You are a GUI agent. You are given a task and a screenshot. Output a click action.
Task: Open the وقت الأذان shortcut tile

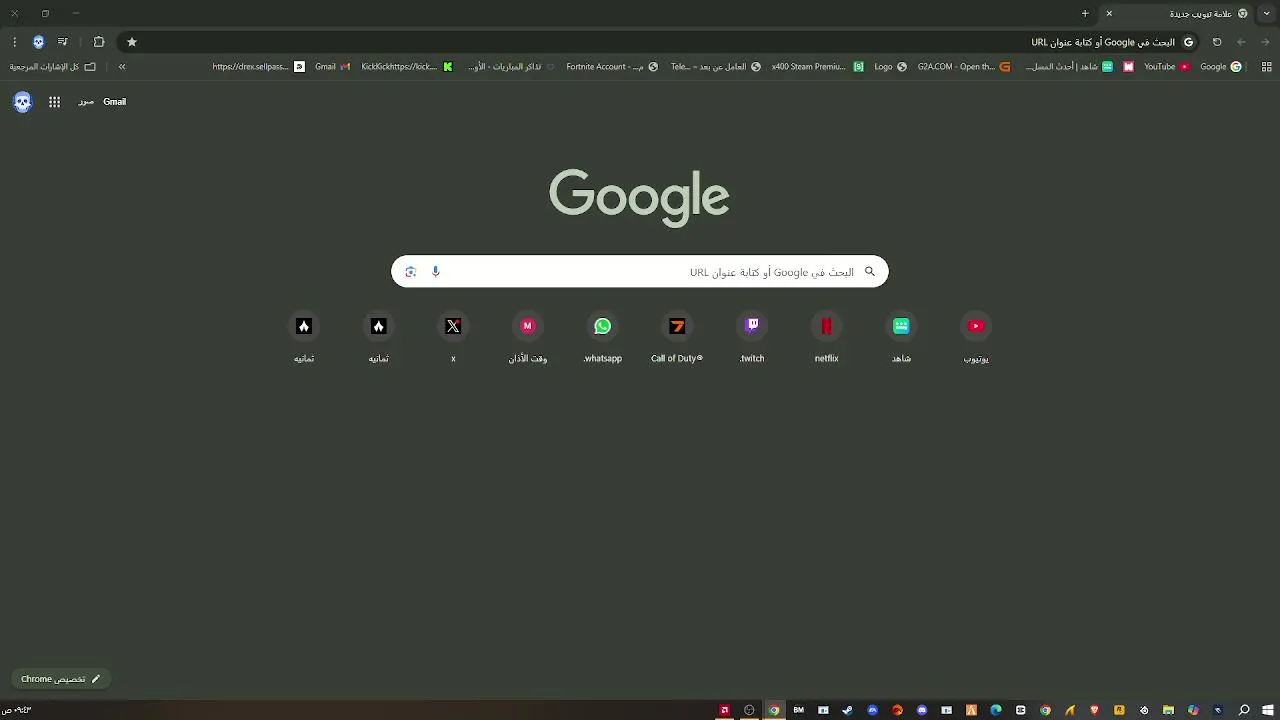pyautogui.click(x=528, y=337)
